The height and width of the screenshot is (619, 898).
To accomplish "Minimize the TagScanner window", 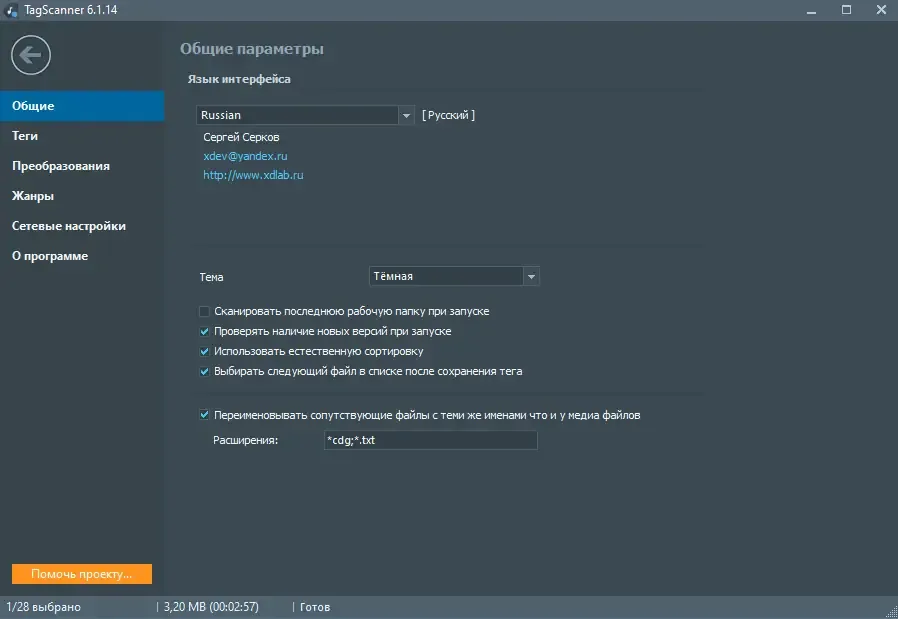I will click(x=812, y=10).
